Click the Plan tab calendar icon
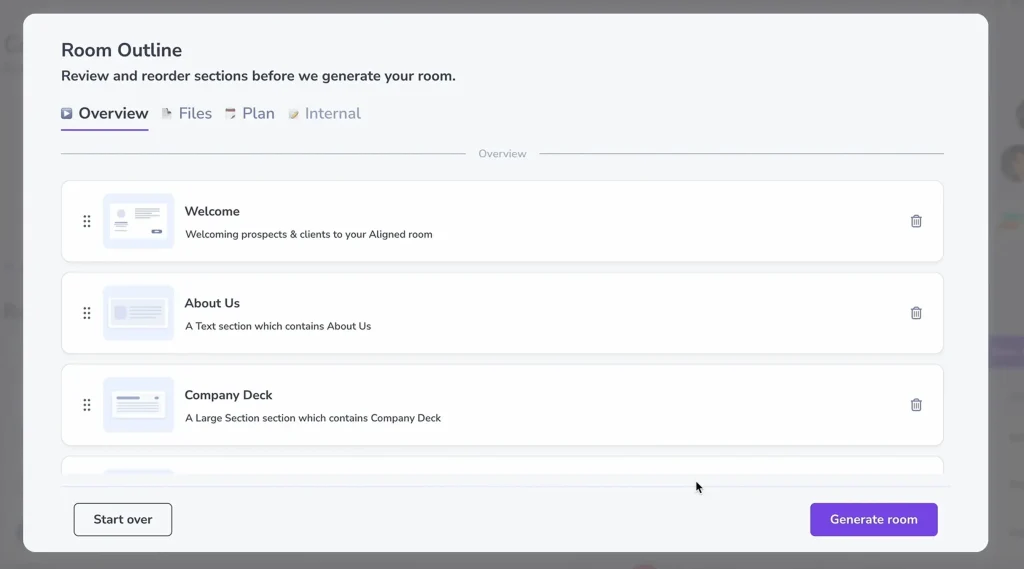The height and width of the screenshot is (569, 1024). (x=231, y=114)
